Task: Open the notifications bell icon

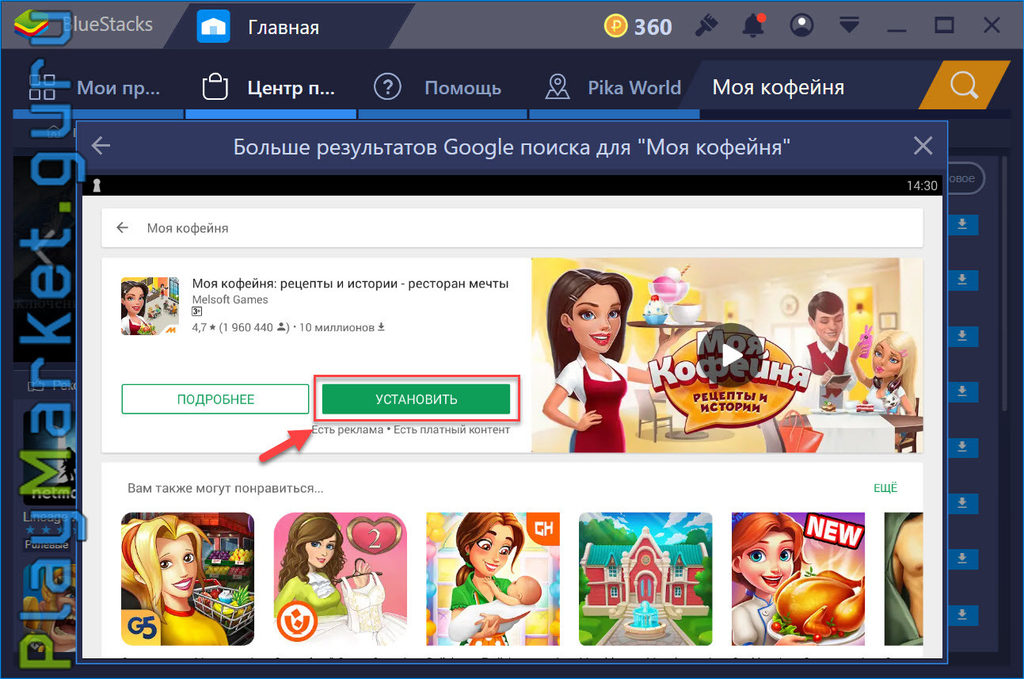Action: (x=753, y=25)
